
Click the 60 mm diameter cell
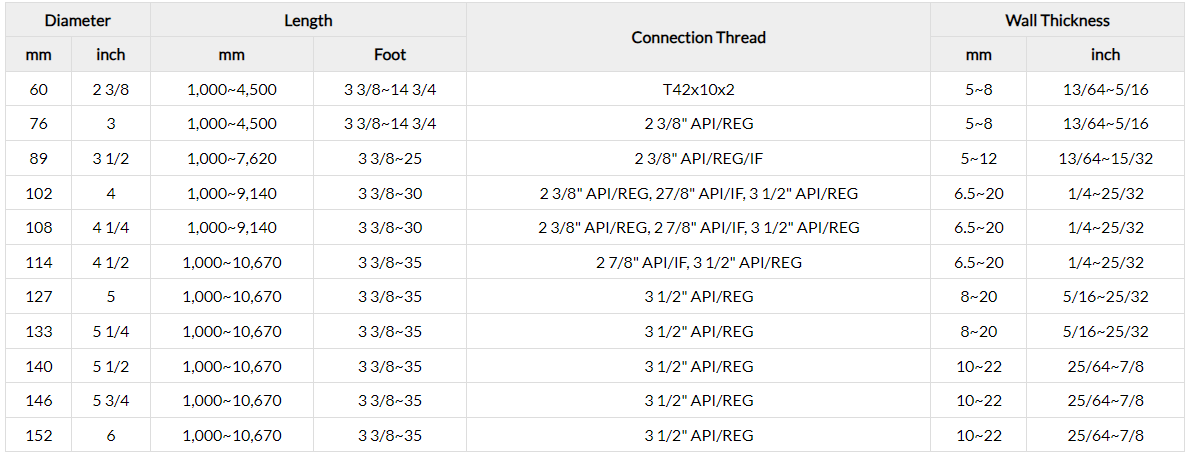click(x=38, y=90)
